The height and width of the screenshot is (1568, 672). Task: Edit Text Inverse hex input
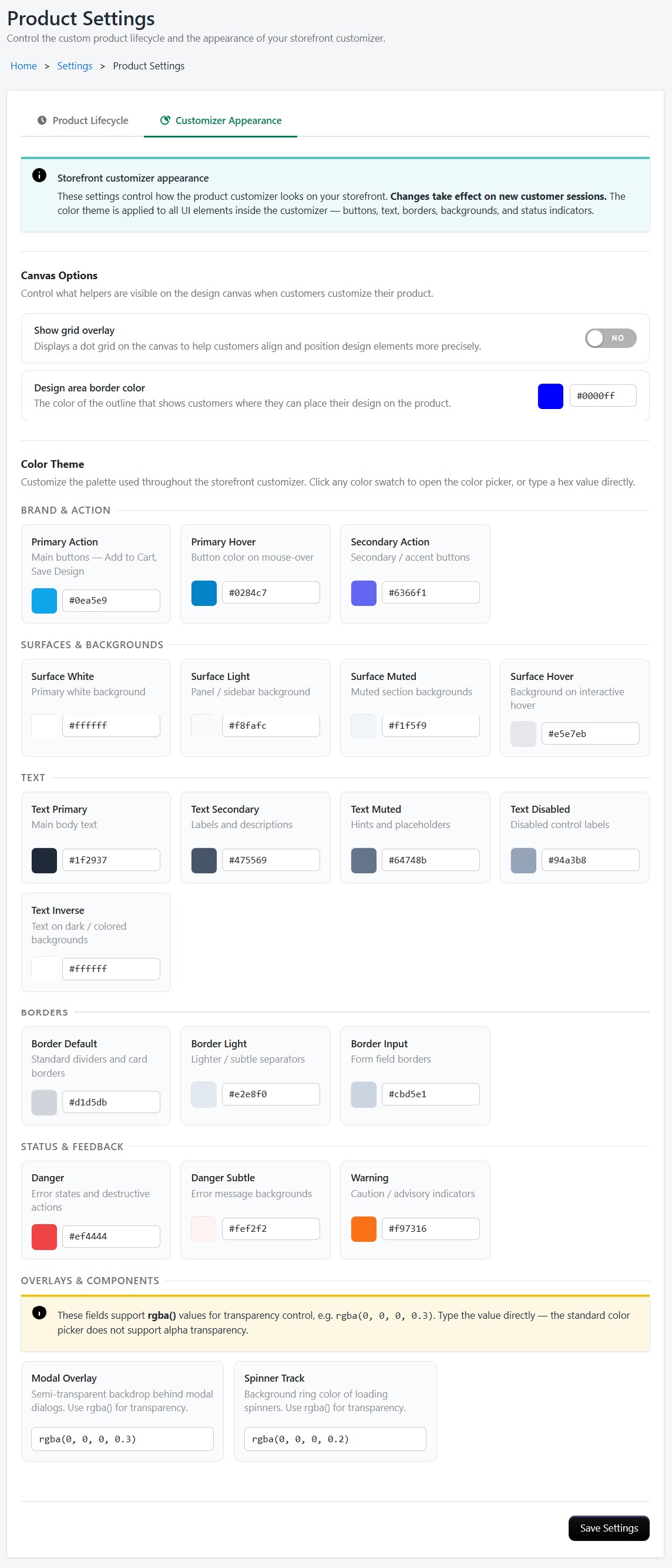(x=111, y=969)
